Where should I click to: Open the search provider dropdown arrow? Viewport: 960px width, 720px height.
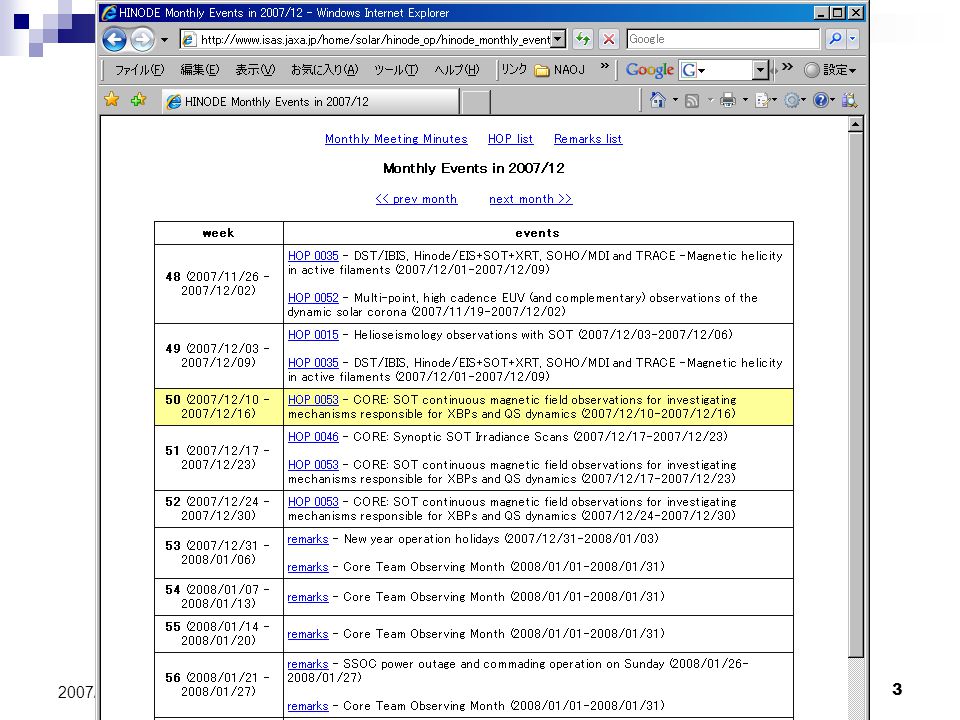[852, 39]
